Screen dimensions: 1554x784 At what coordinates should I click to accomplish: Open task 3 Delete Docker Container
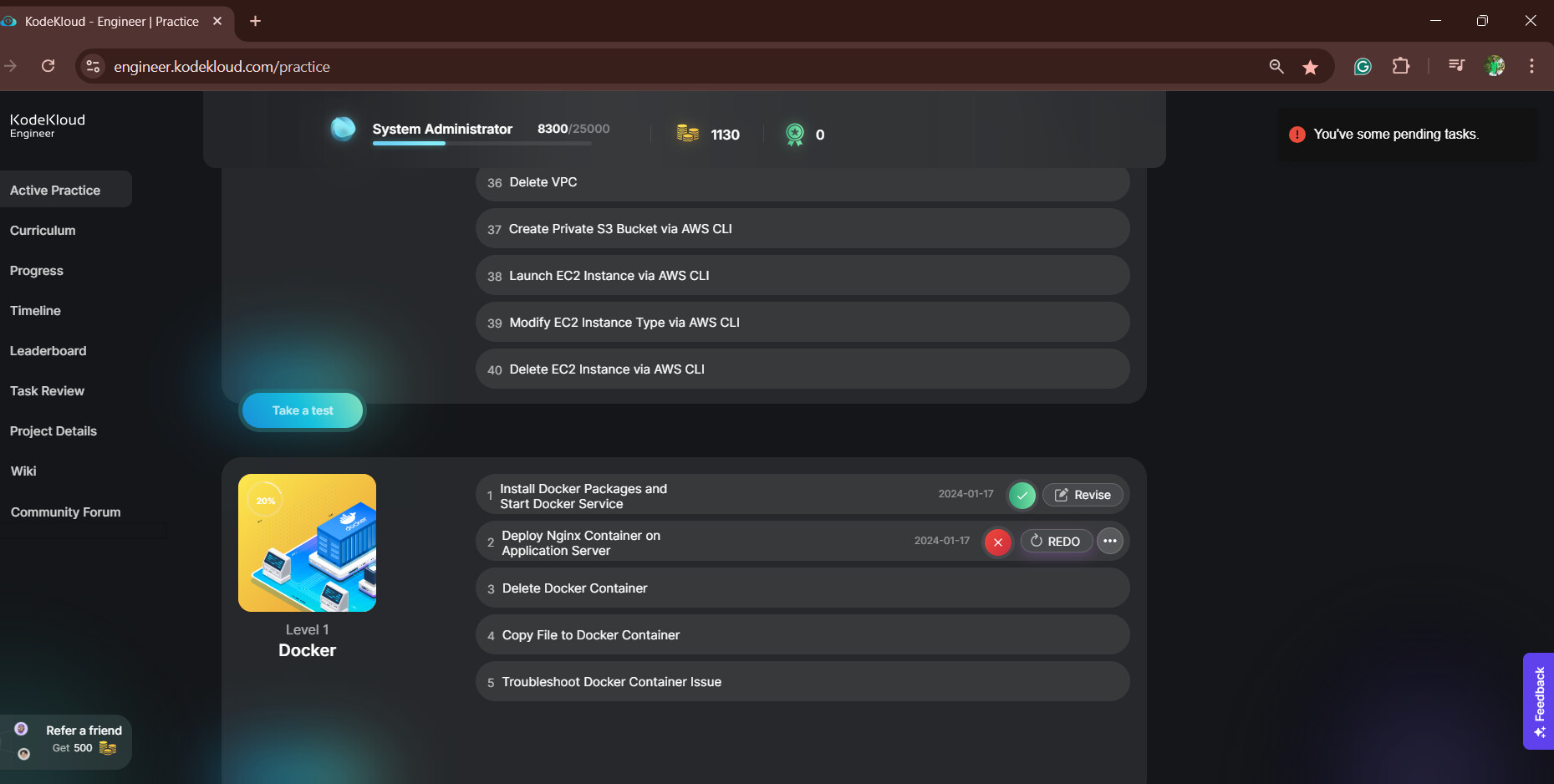802,588
